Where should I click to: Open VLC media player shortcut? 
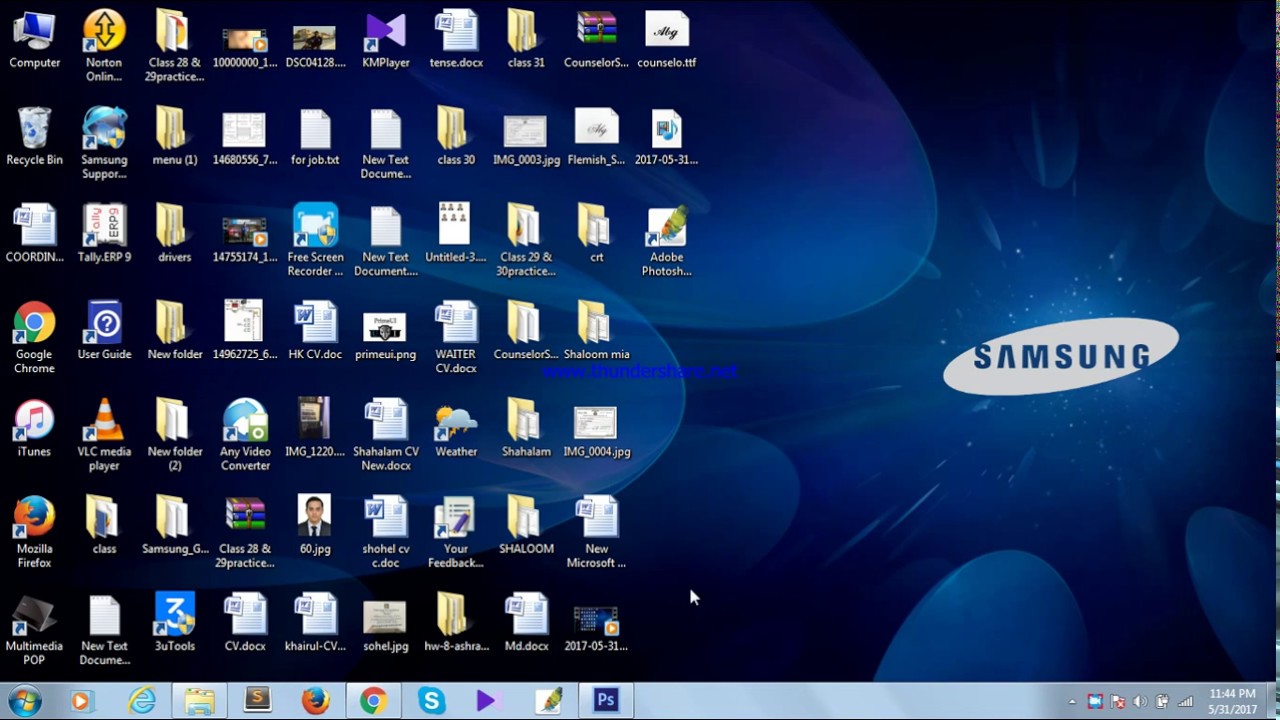tap(104, 435)
